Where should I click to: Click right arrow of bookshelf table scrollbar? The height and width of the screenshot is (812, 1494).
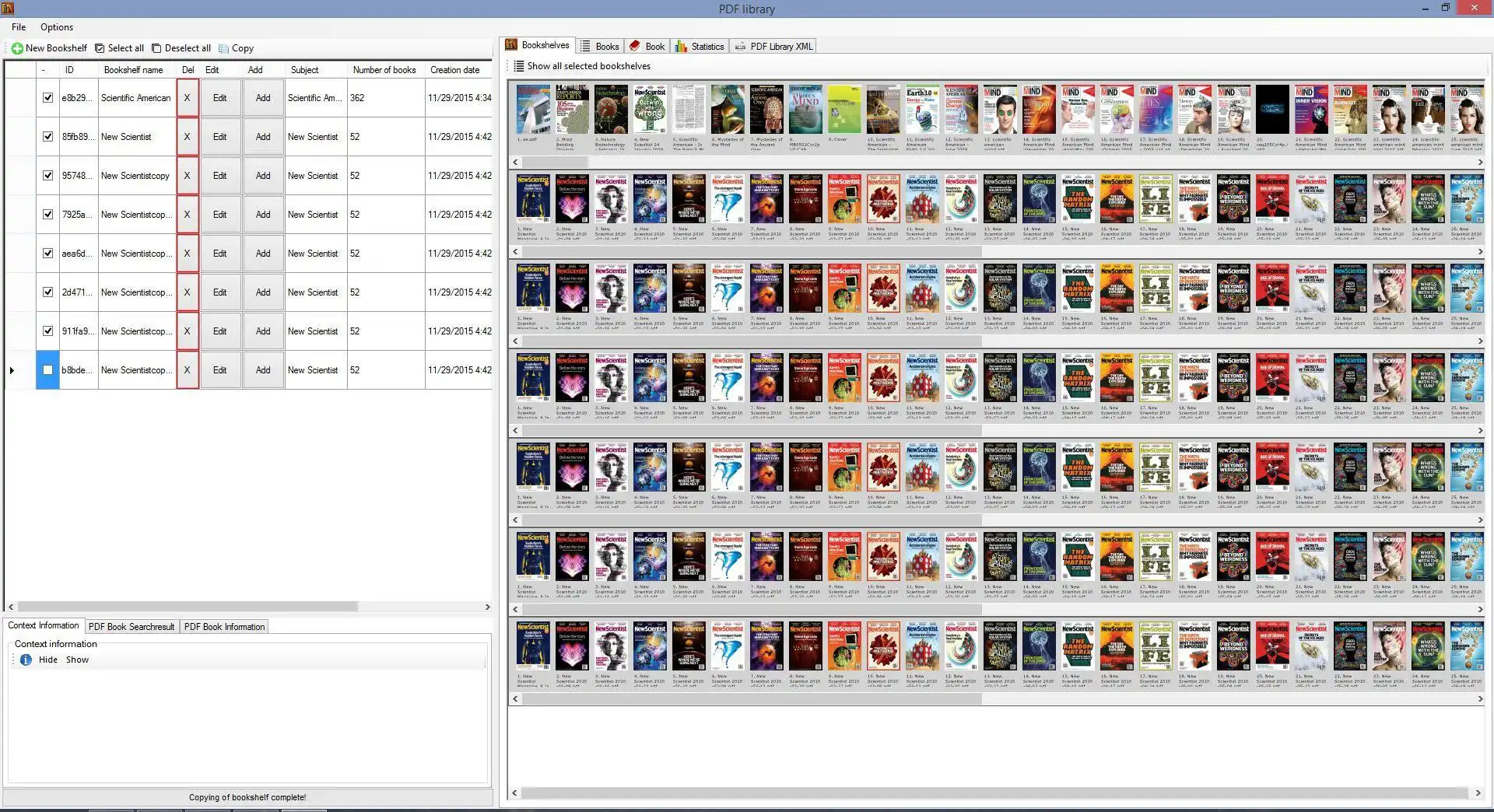(487, 607)
